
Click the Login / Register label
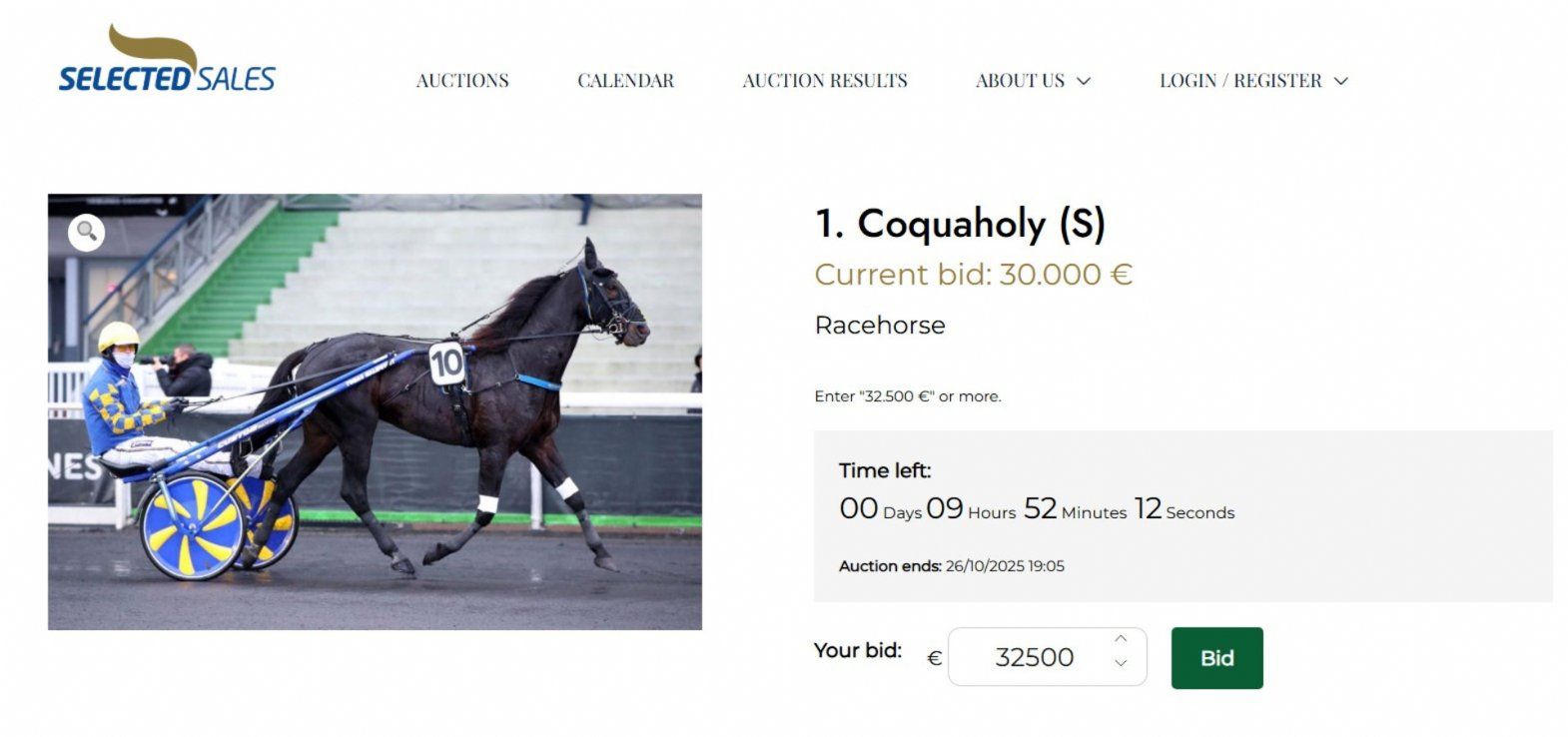coord(1240,81)
